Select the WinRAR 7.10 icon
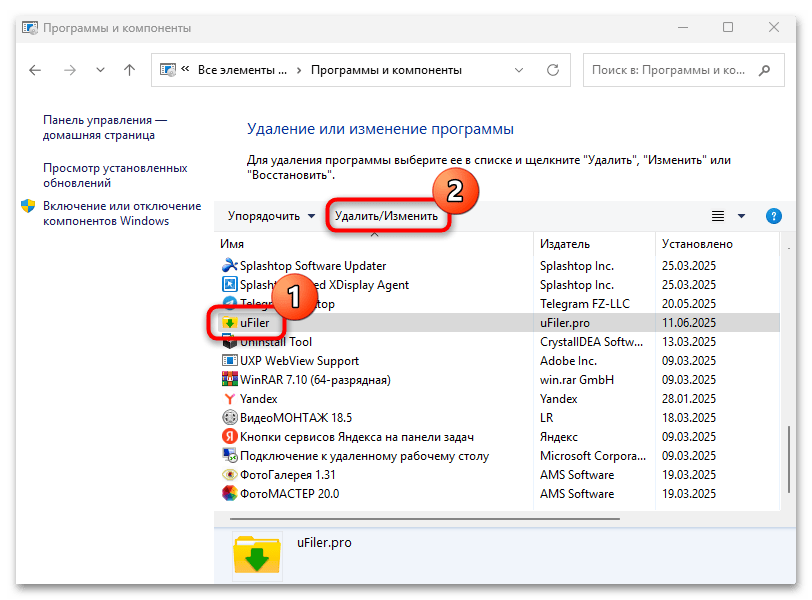 click(229, 379)
